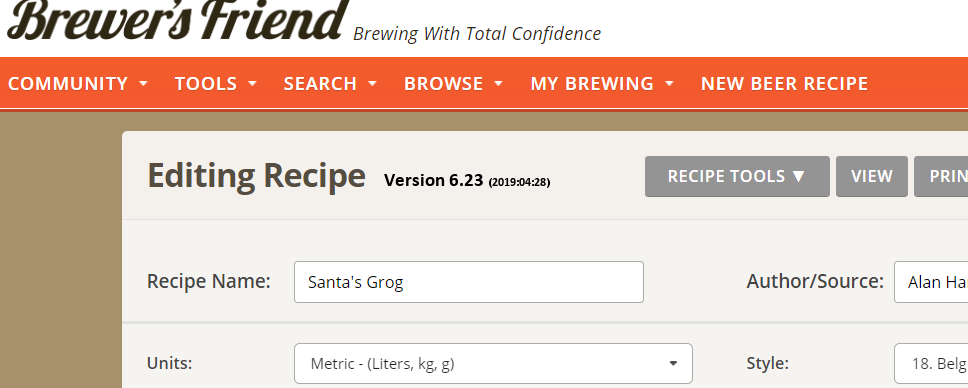The width and height of the screenshot is (968, 388).
Task: Open the Tools menu
Action: pyautogui.click(x=215, y=83)
